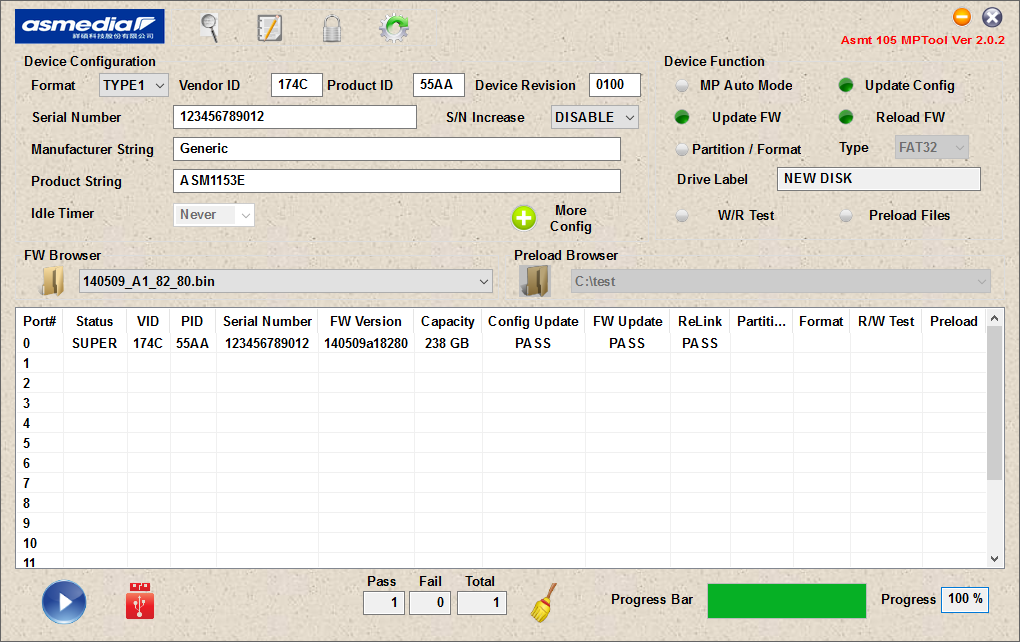
Task: Select port row 10
Action: [x=501, y=544]
